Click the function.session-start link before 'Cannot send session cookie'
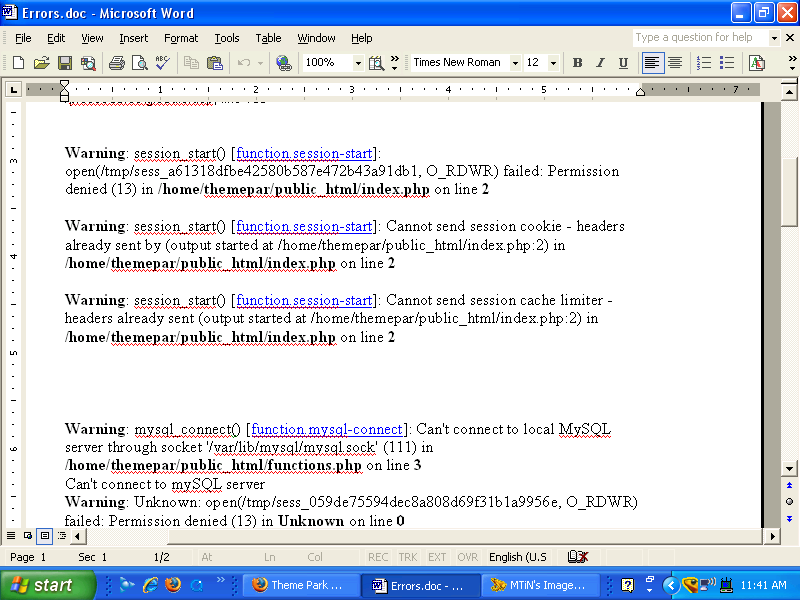Screen dimensions: 800x600 click(x=304, y=227)
